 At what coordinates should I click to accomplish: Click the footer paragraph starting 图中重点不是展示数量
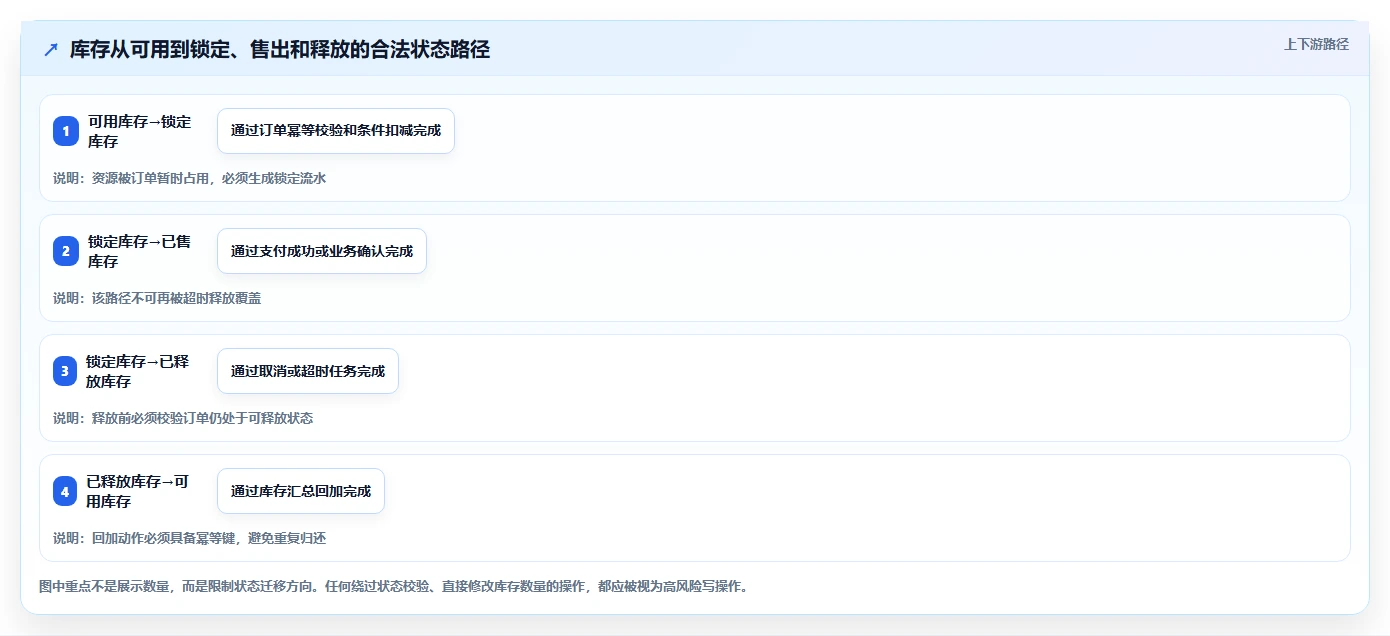click(393, 586)
